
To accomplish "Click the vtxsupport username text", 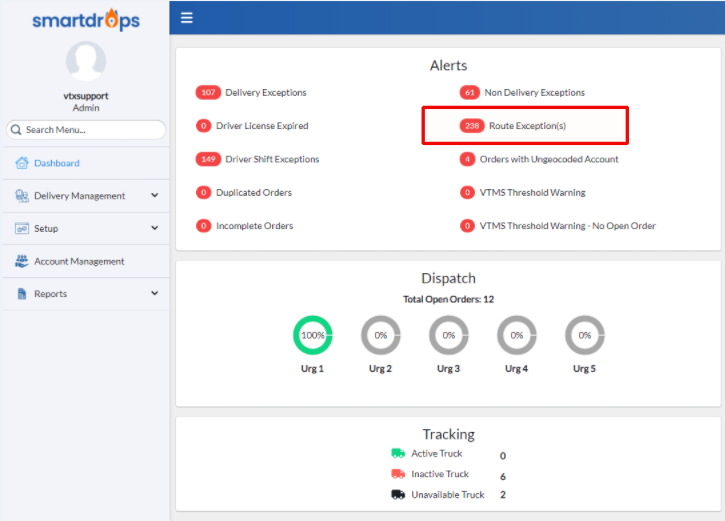I will [86, 96].
